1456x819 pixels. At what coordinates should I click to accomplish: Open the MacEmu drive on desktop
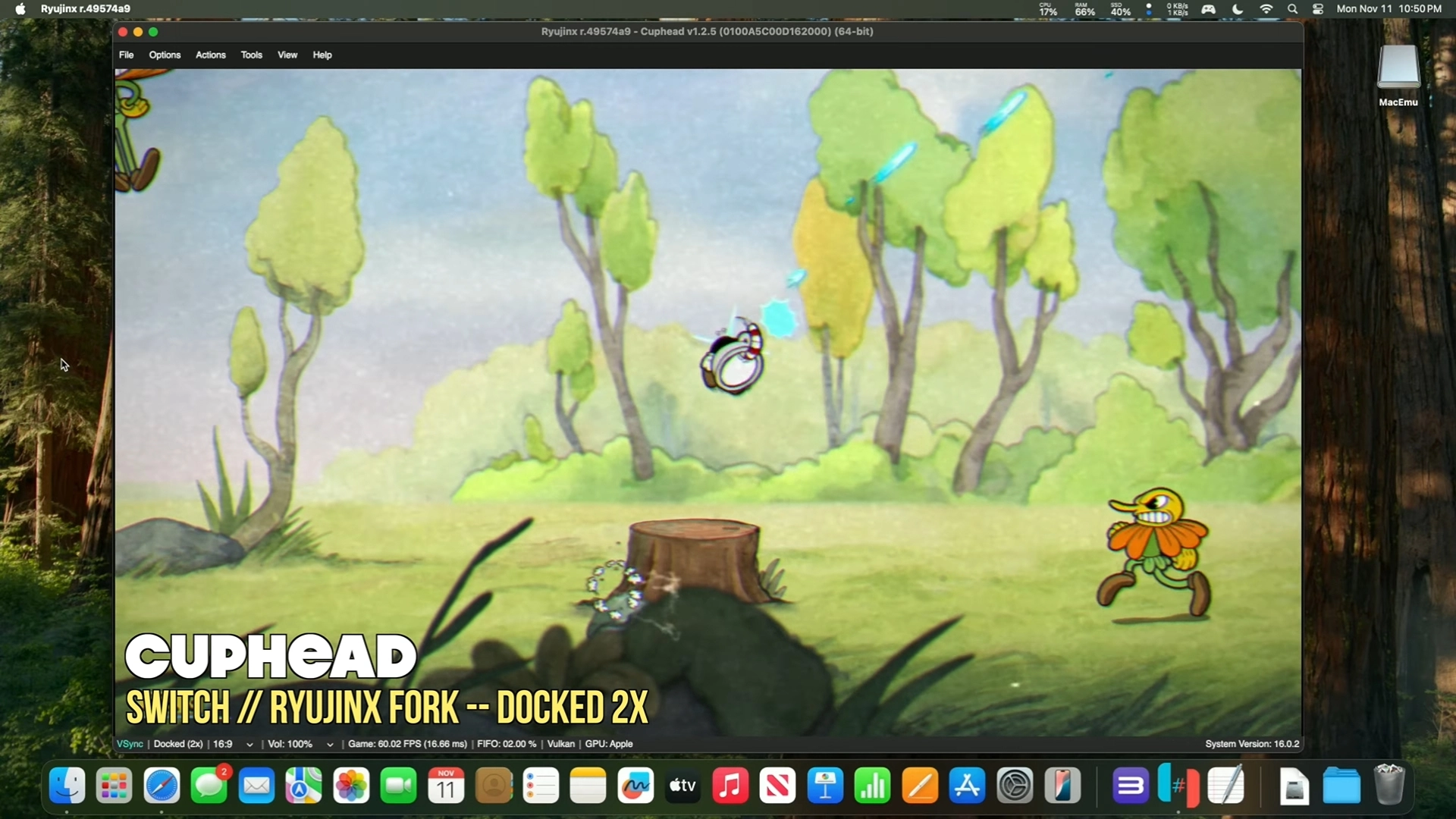pos(1398,68)
